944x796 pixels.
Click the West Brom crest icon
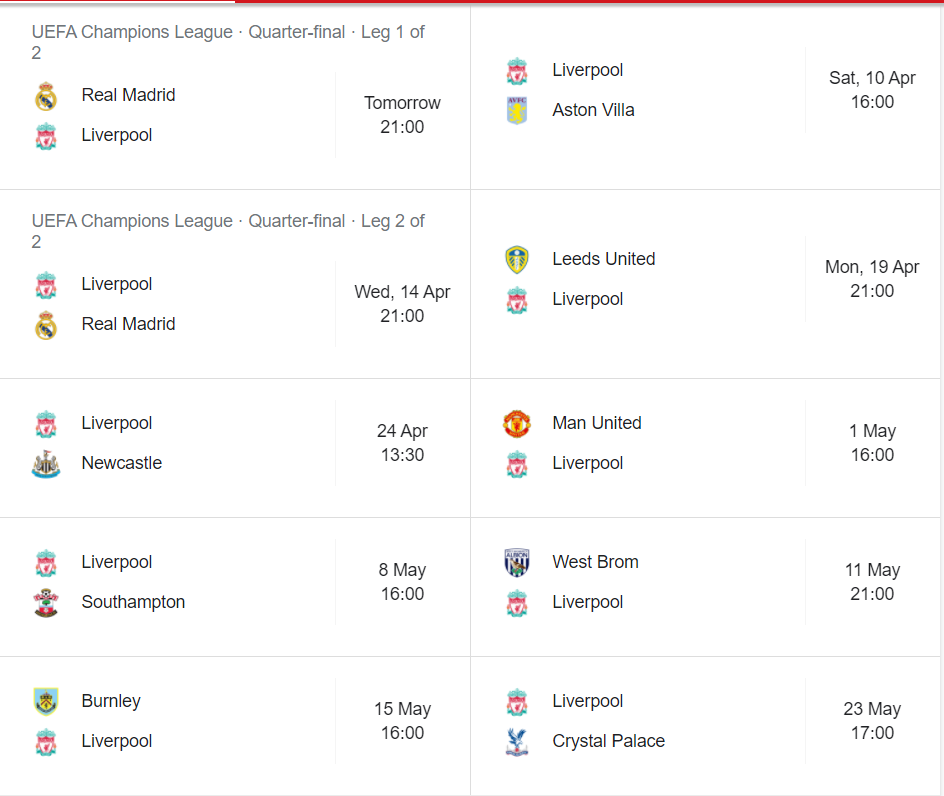click(517, 562)
